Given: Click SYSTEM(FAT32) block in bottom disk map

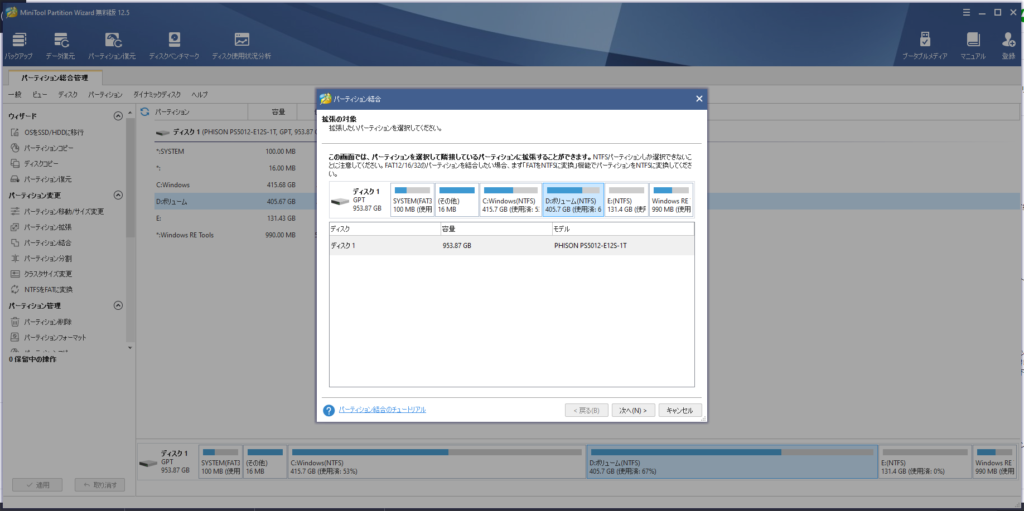Looking at the screenshot, I should (x=221, y=462).
